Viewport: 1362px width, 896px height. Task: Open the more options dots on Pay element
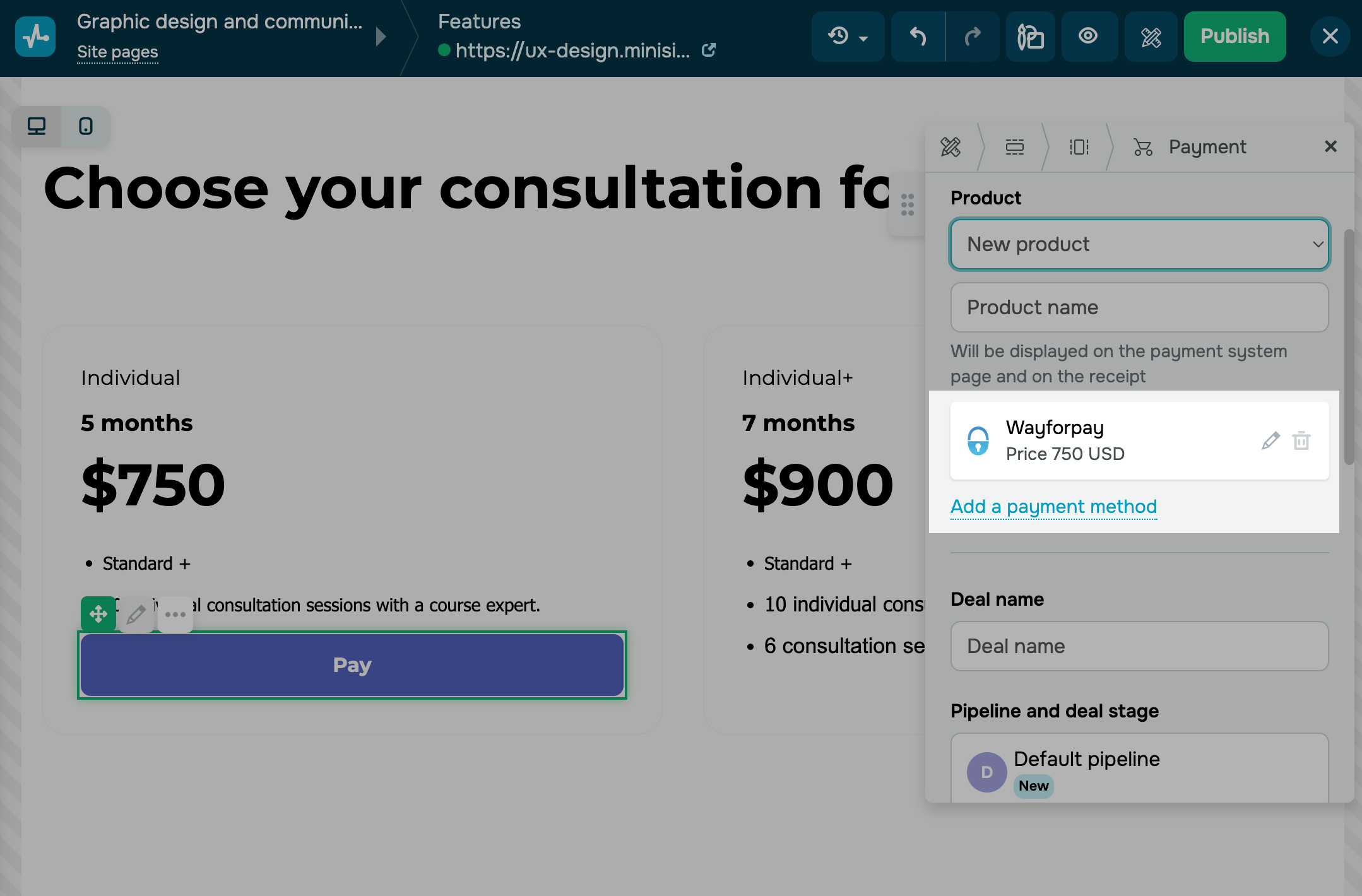175,614
